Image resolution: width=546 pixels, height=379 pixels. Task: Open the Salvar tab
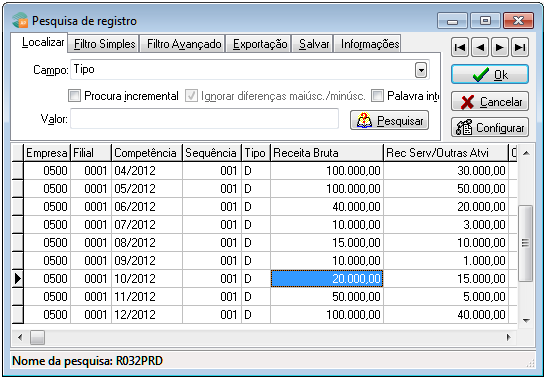click(313, 44)
